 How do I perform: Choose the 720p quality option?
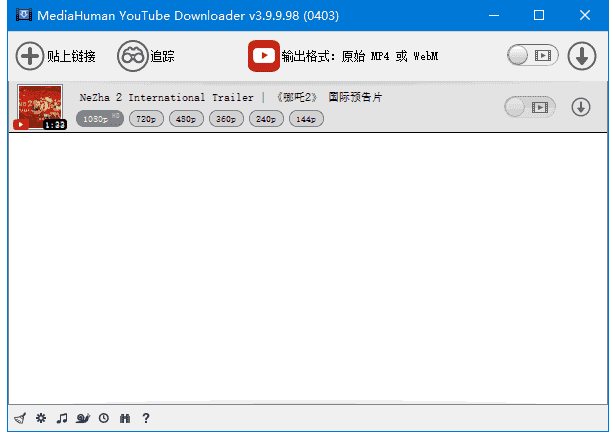[x=146, y=119]
